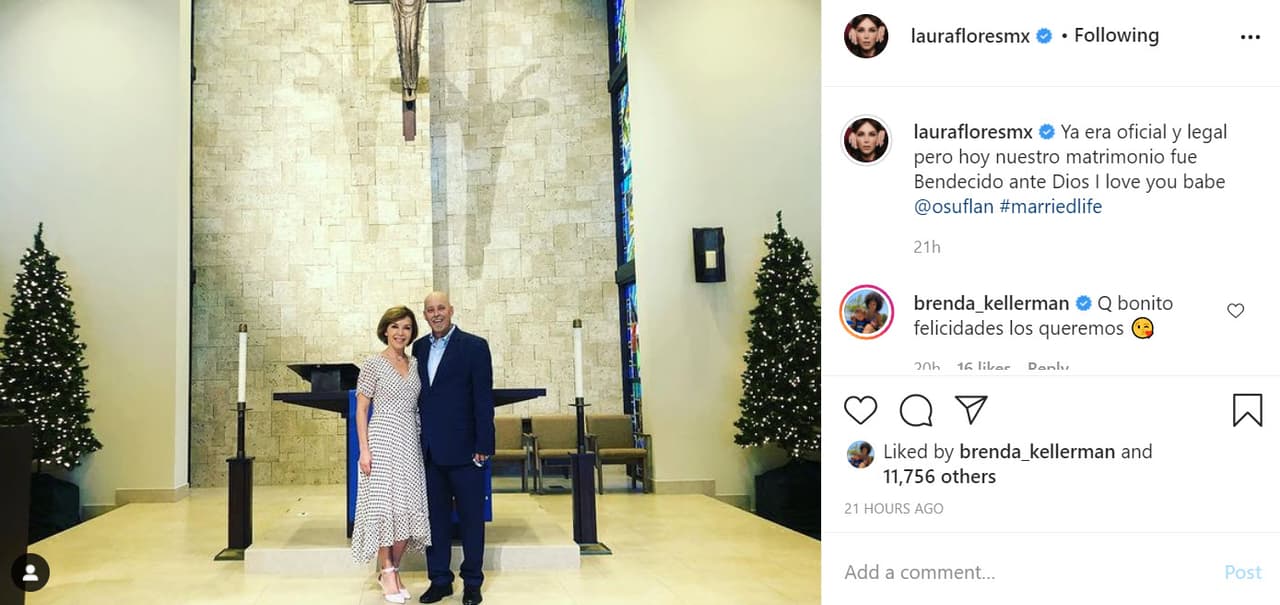This screenshot has width=1280, height=605.
Task: Click the tagged-people icon on the photo
Action: (x=30, y=572)
